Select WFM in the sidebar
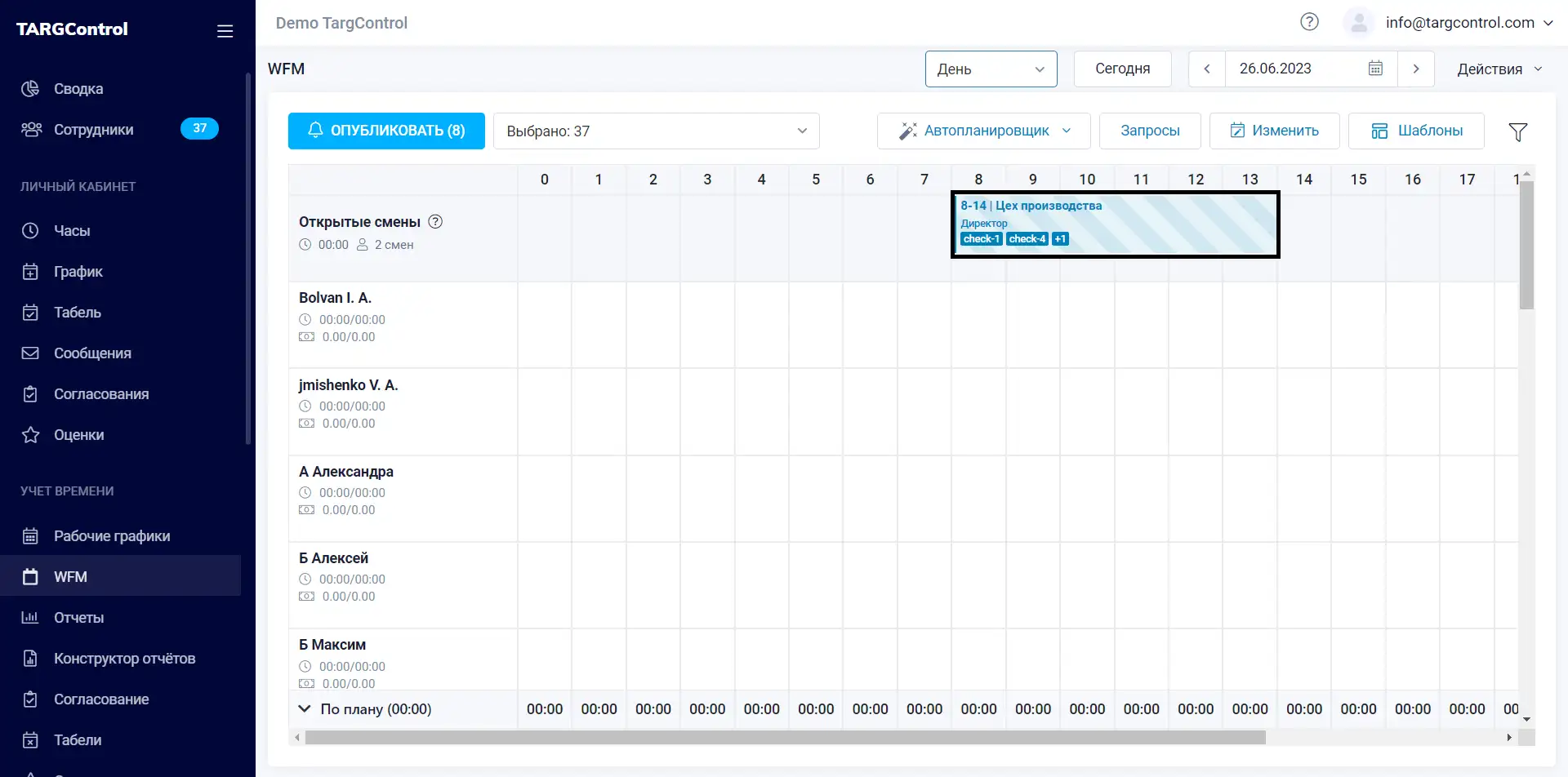This screenshot has height=777, width=1568. [x=121, y=576]
